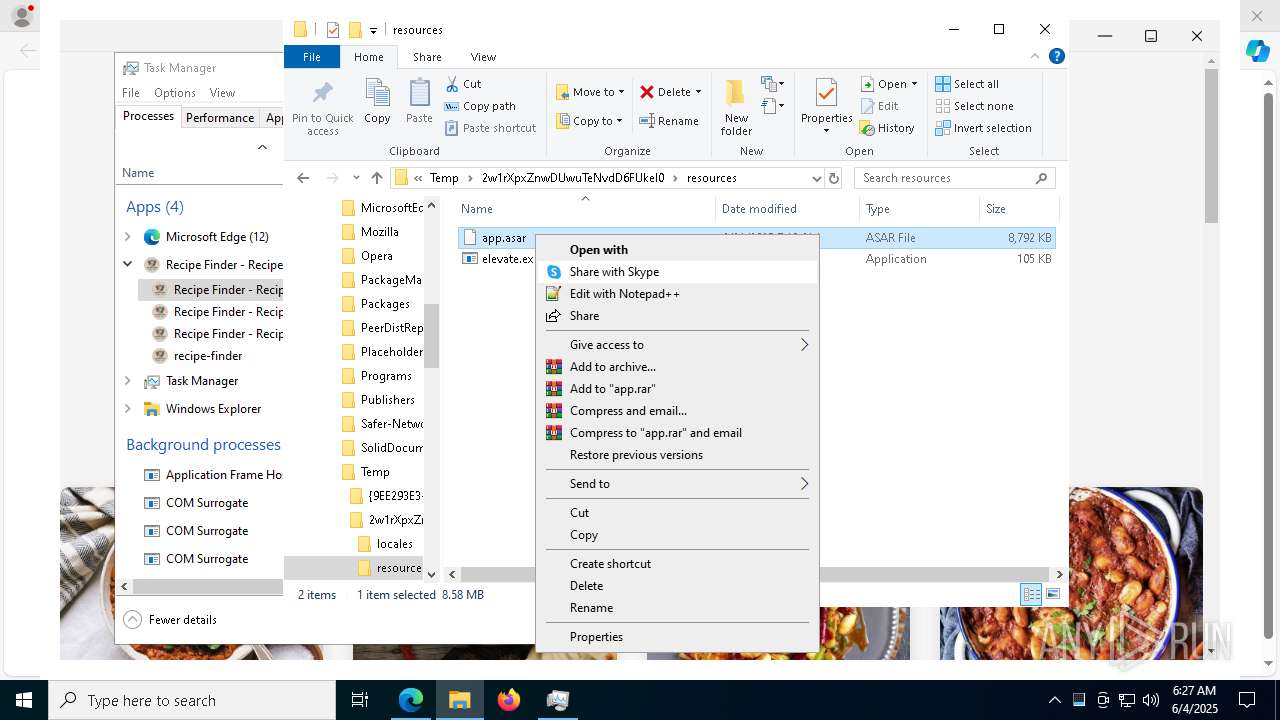Click File Explorer taskbar icon
1280x720 pixels.
[x=460, y=700]
